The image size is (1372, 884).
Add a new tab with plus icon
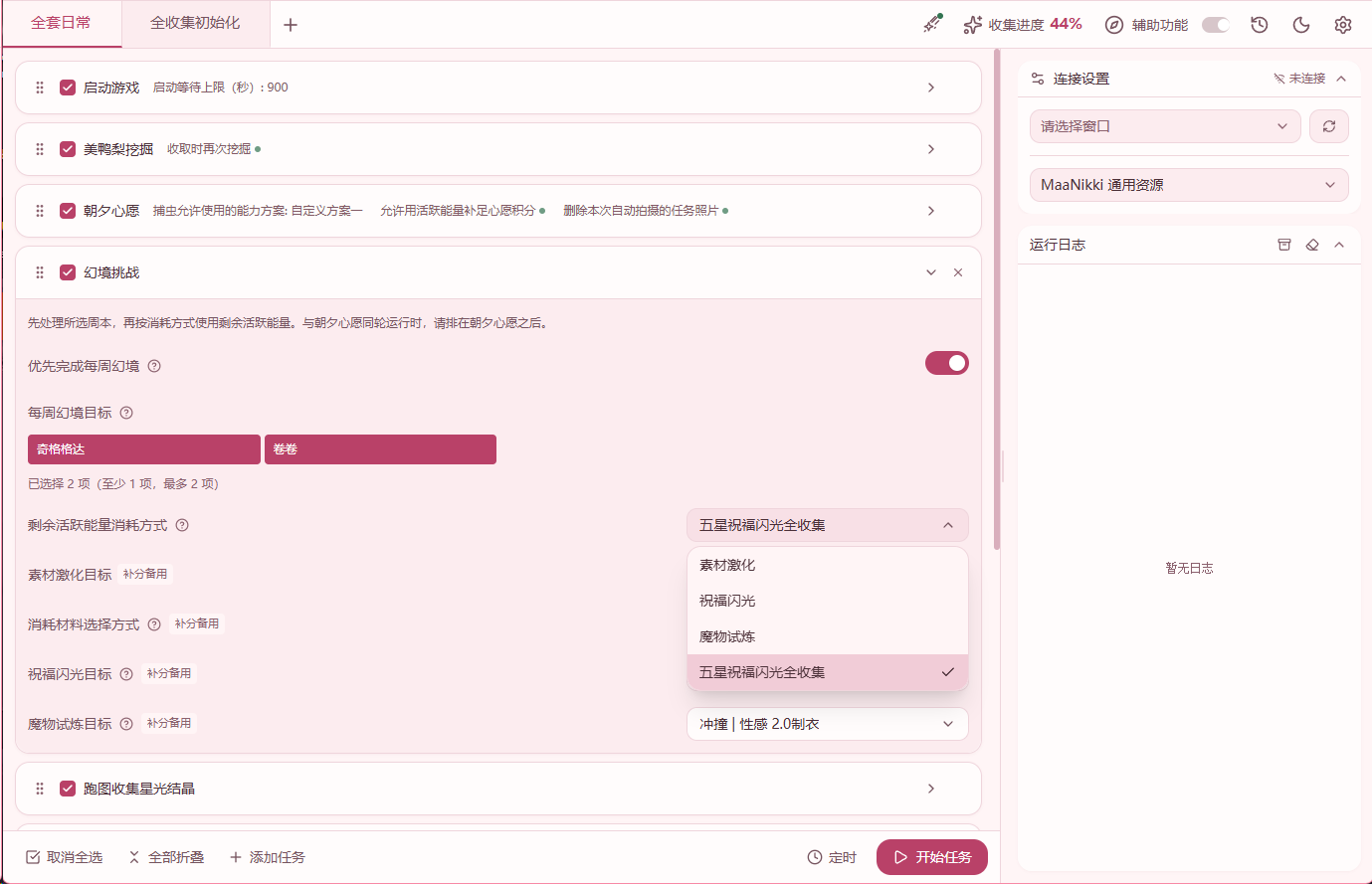pyautogui.click(x=291, y=25)
